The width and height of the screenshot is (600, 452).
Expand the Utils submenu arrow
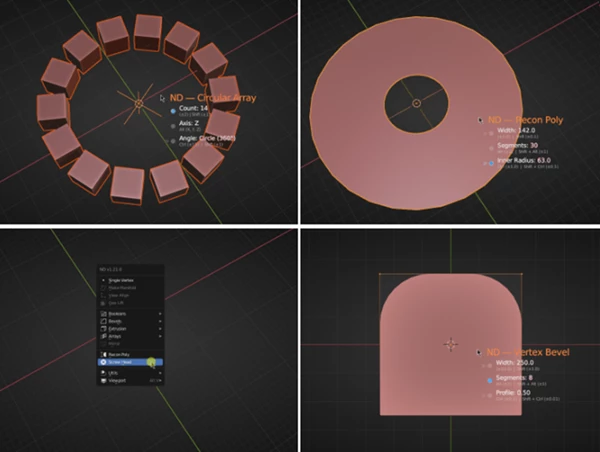click(x=160, y=373)
